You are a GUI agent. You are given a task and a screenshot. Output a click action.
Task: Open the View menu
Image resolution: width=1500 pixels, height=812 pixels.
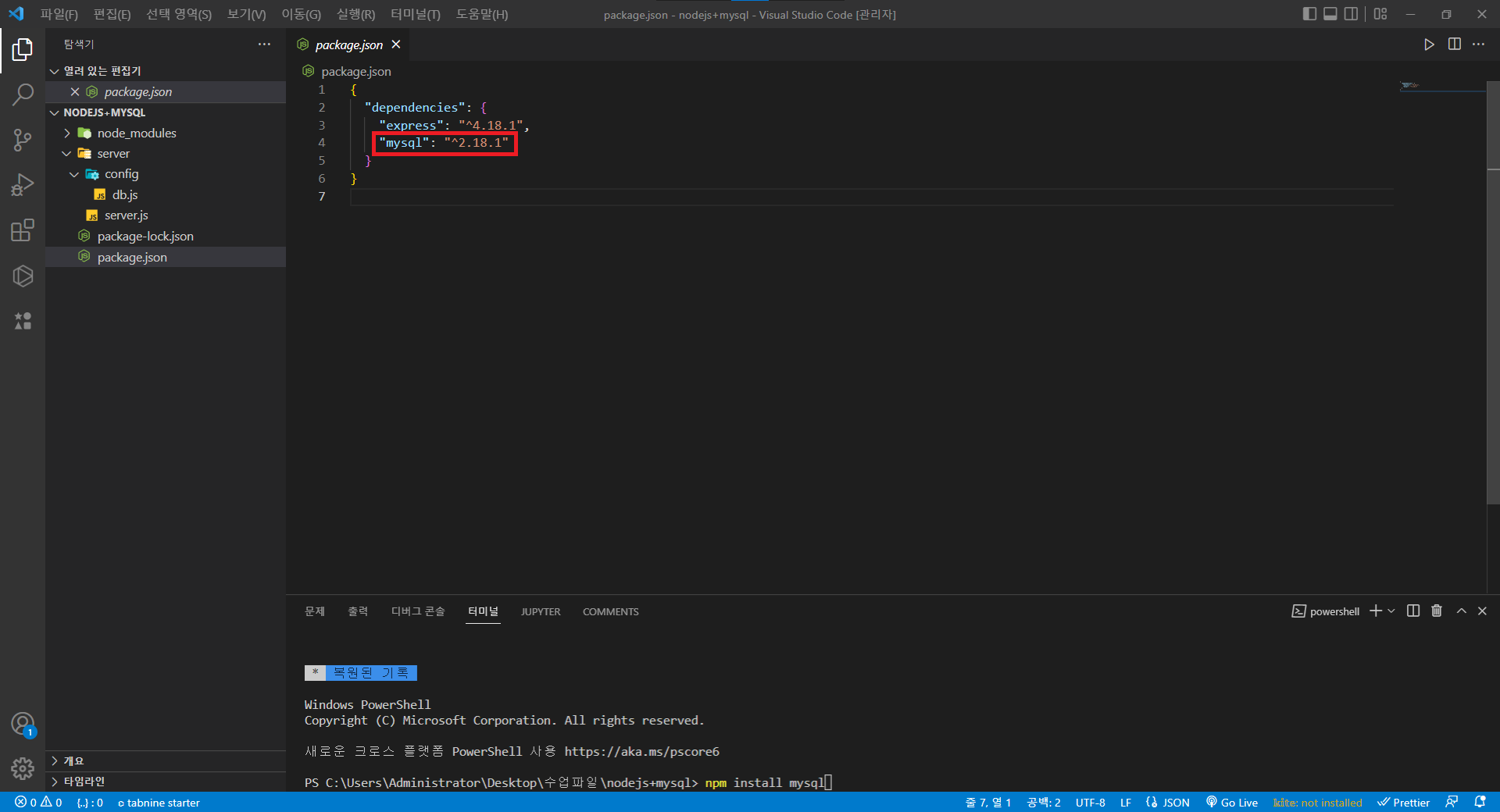pos(246,14)
